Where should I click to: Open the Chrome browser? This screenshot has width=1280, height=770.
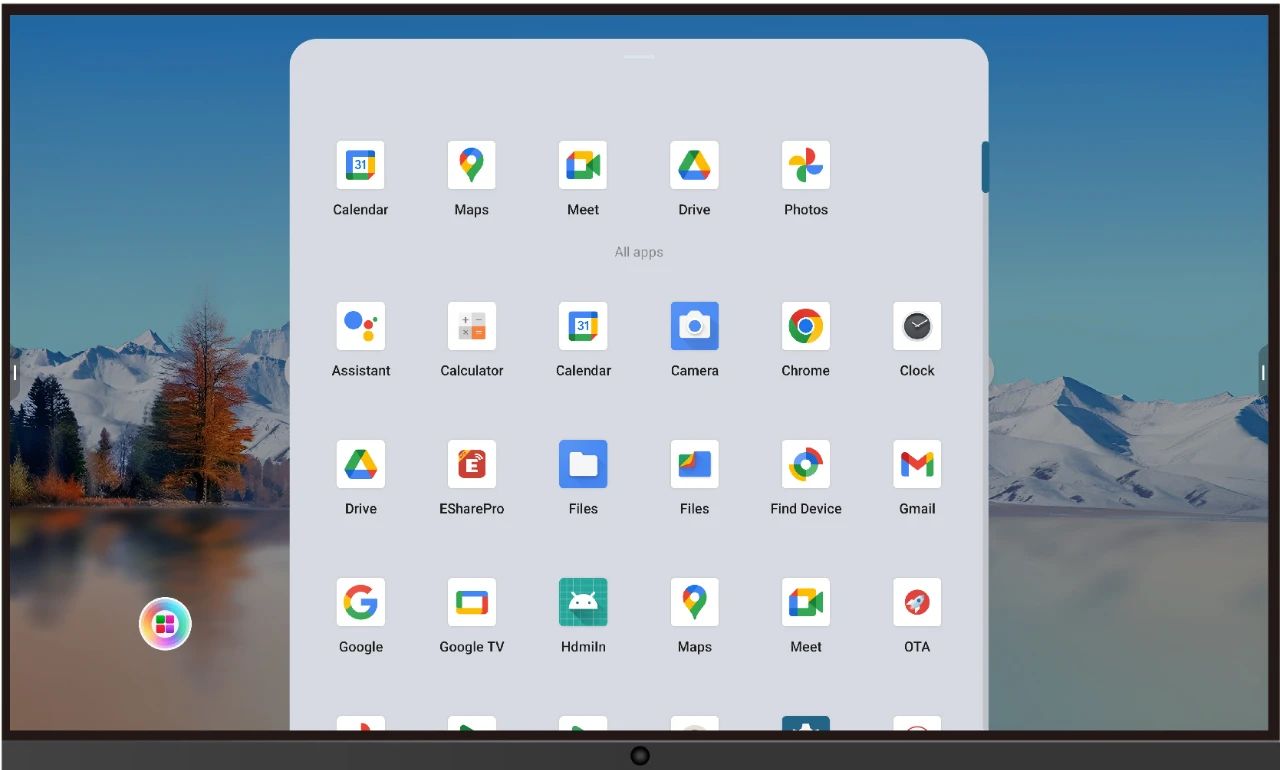coord(806,326)
